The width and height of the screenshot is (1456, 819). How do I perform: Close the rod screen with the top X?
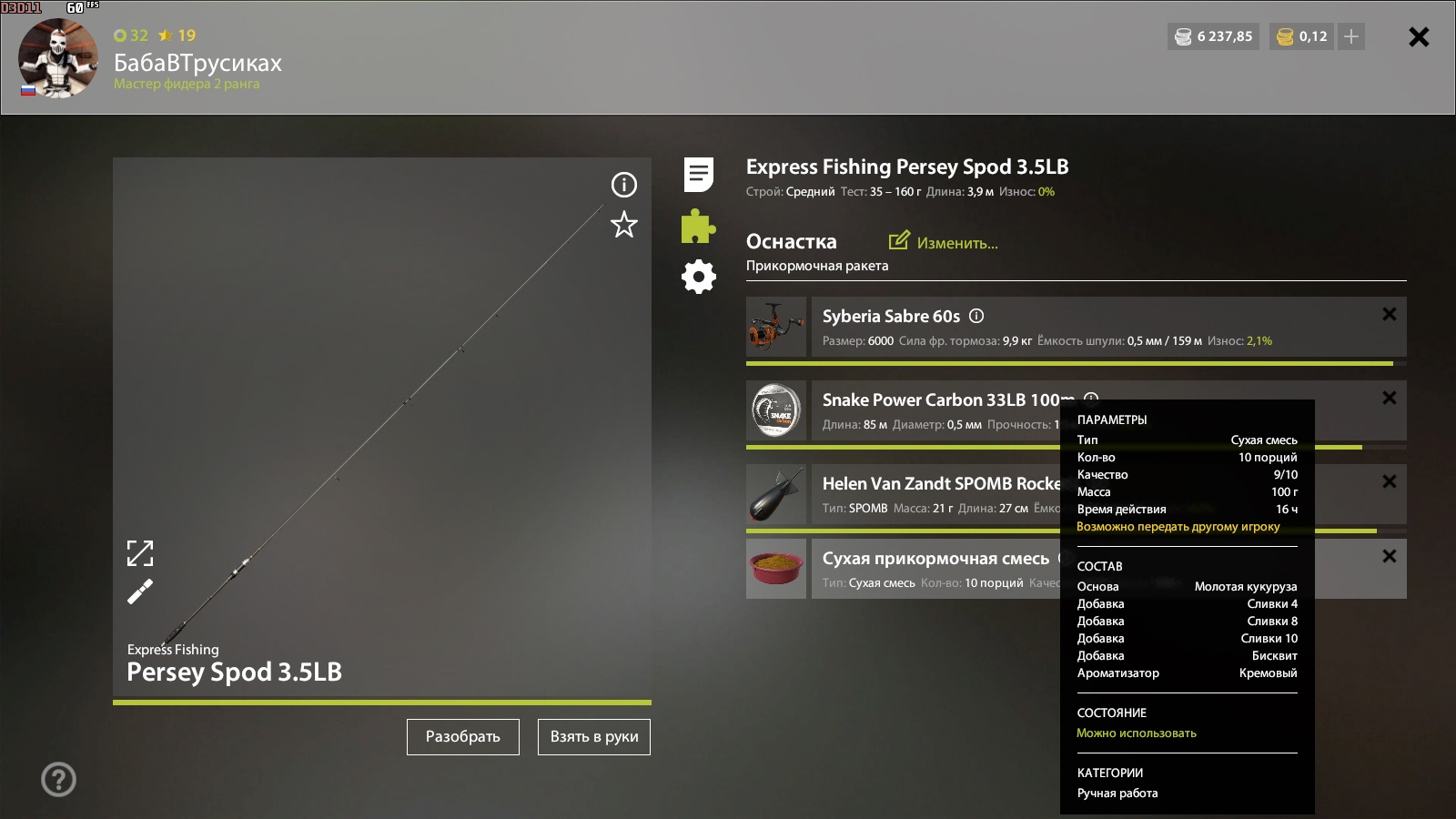1419,36
